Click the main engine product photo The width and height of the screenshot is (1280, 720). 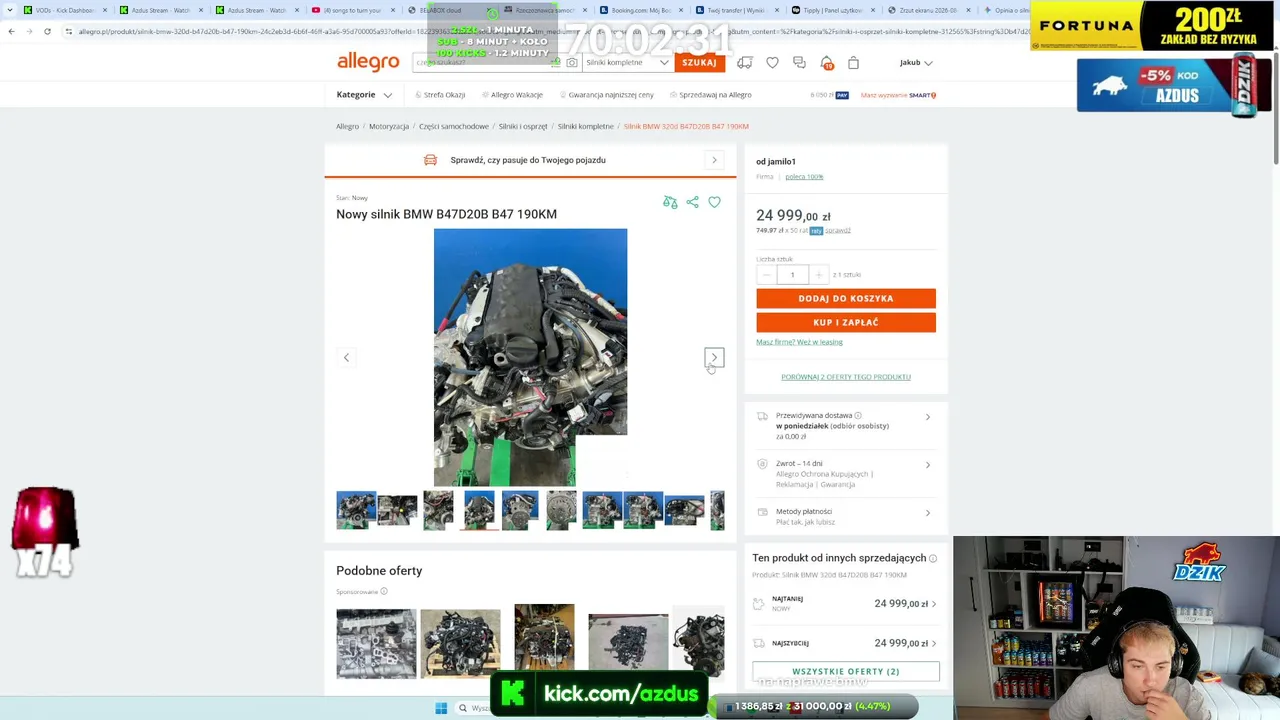[530, 357]
